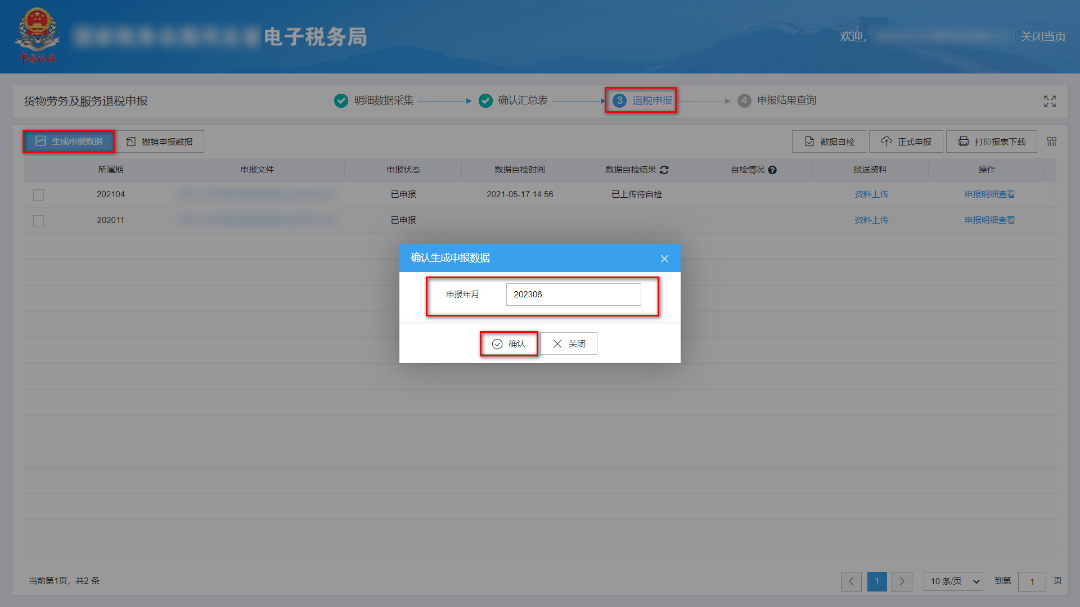Confirm with the 确认 button

[508, 344]
